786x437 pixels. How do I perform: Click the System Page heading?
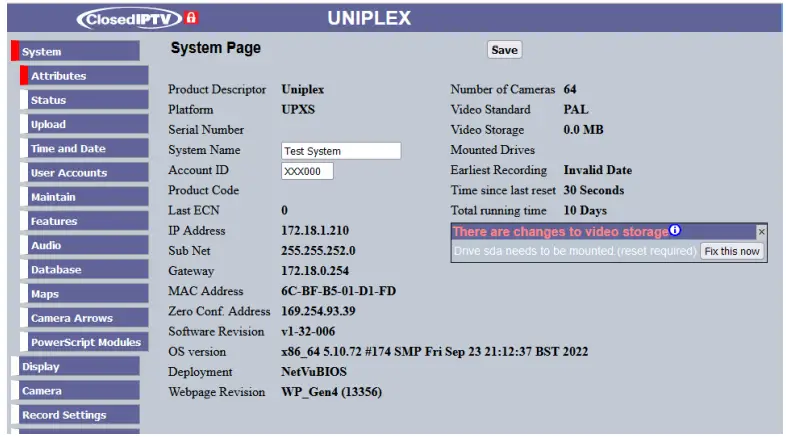(x=216, y=48)
